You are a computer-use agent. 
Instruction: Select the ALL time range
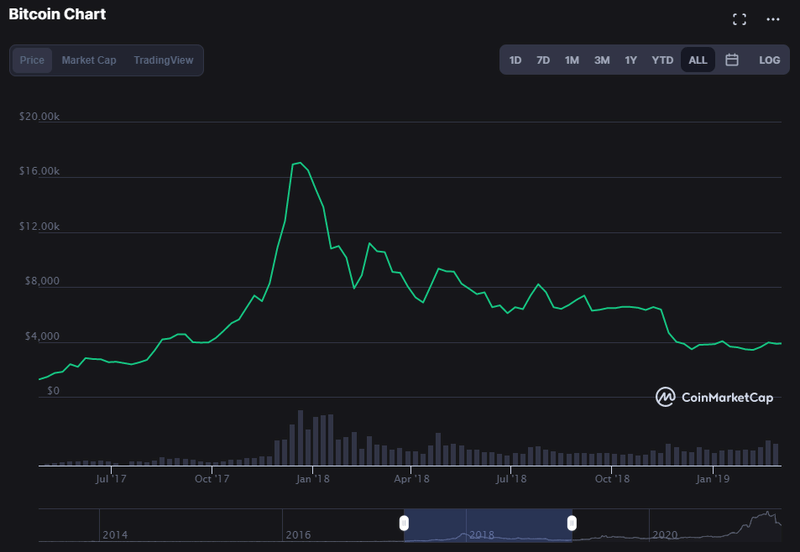[698, 60]
